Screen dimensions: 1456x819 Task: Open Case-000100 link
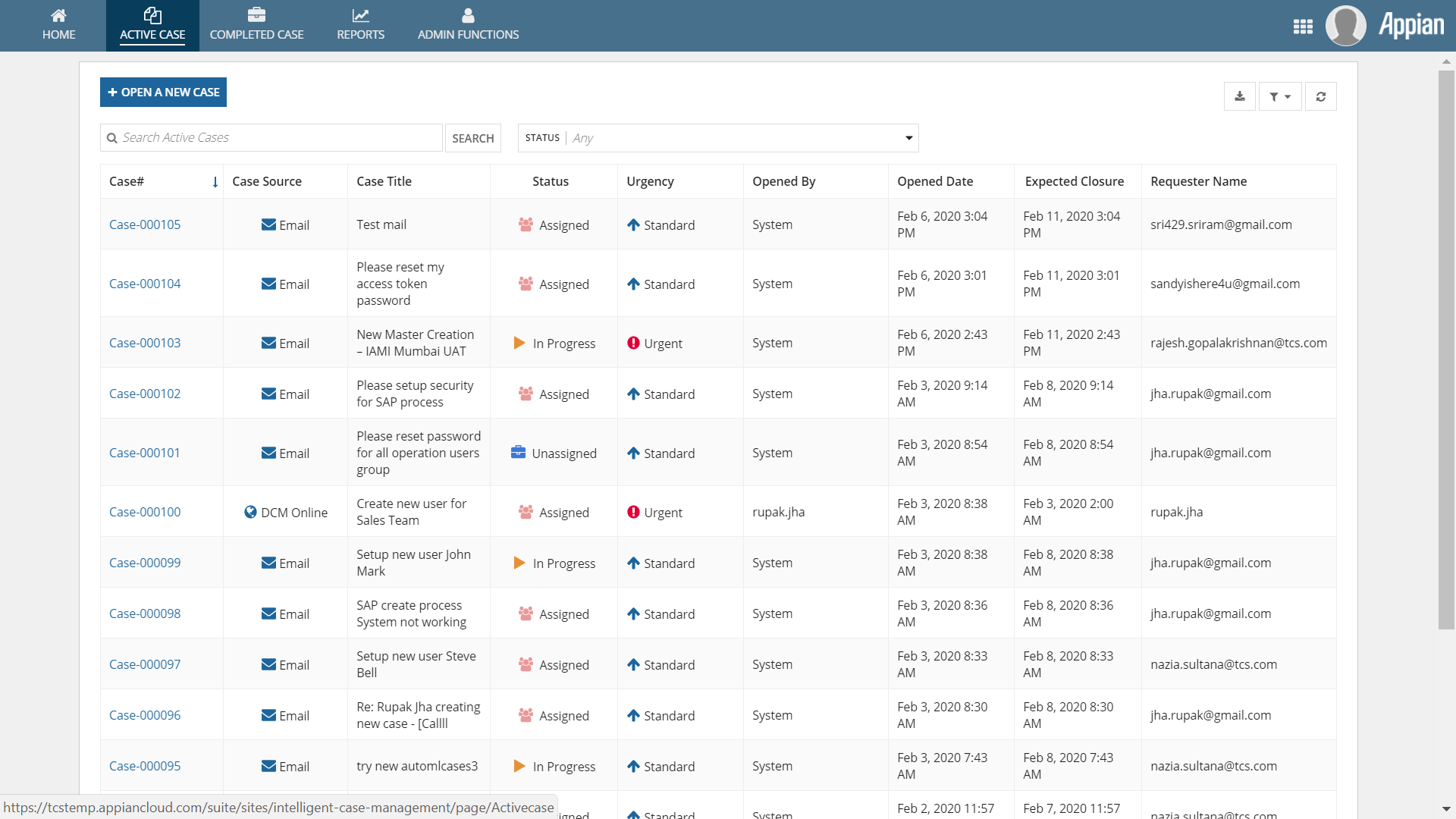coord(145,512)
